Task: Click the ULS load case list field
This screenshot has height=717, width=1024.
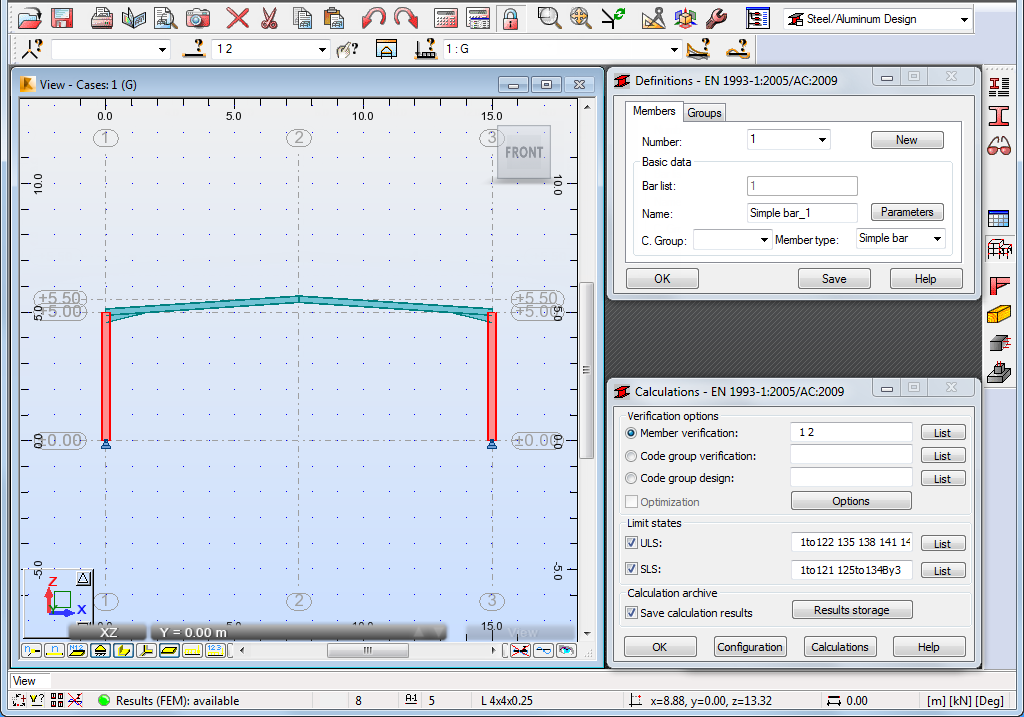Action: [852, 543]
